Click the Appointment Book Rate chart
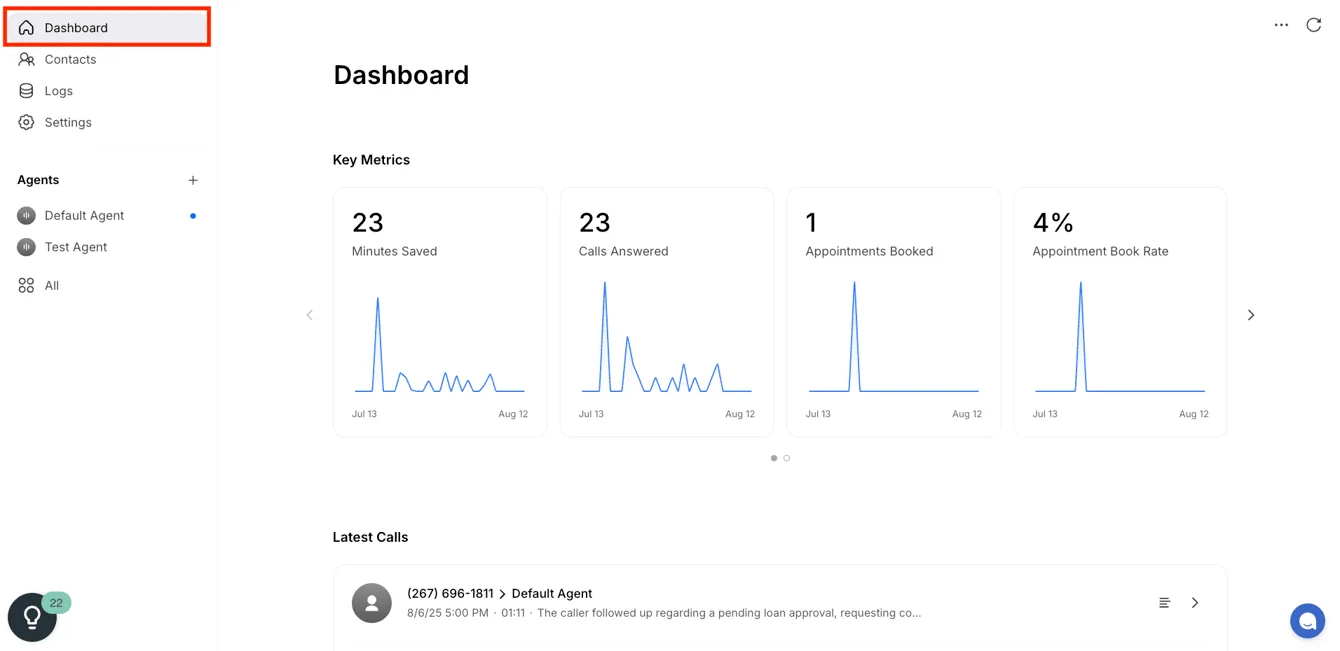The width and height of the screenshot is (1340, 651). point(1120,337)
